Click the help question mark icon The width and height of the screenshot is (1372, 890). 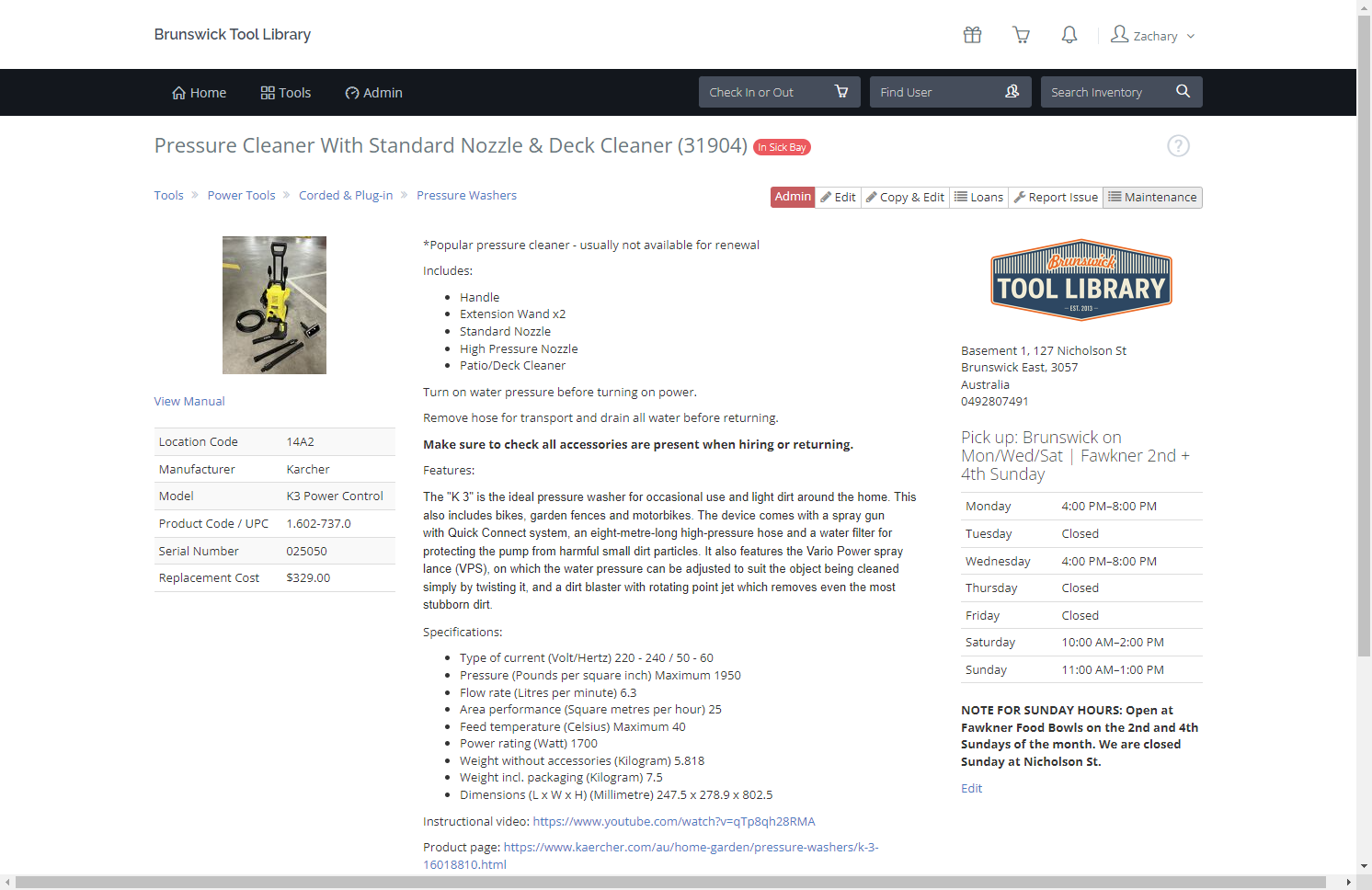[1178, 145]
